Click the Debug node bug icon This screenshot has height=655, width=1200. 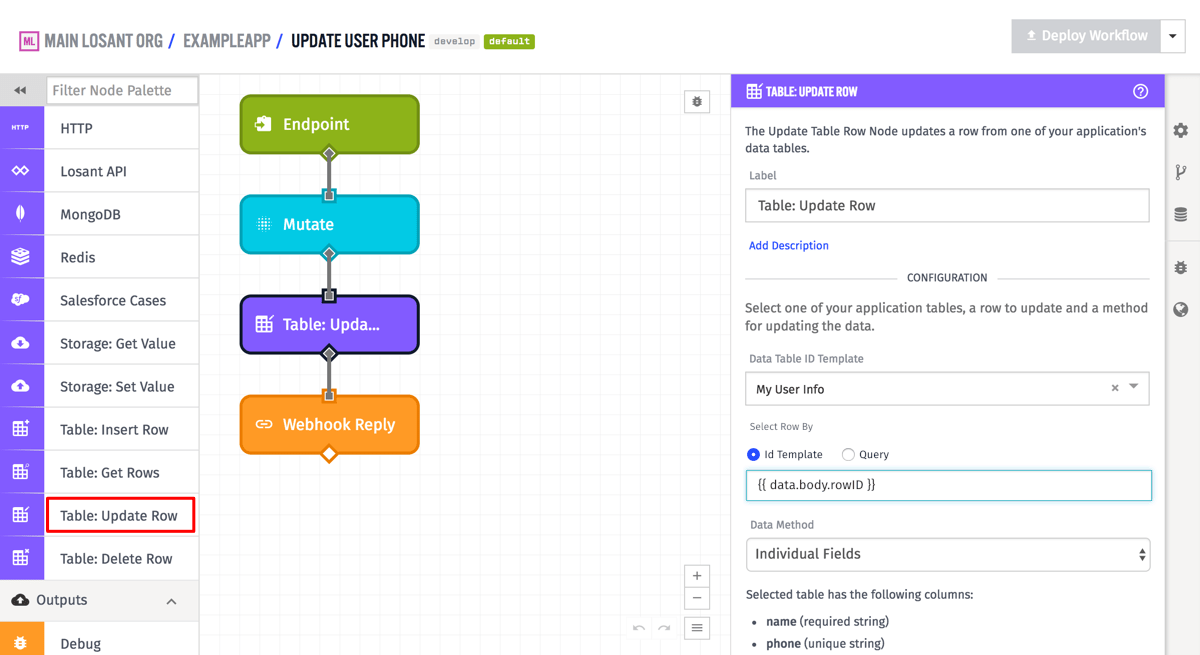click(21, 643)
